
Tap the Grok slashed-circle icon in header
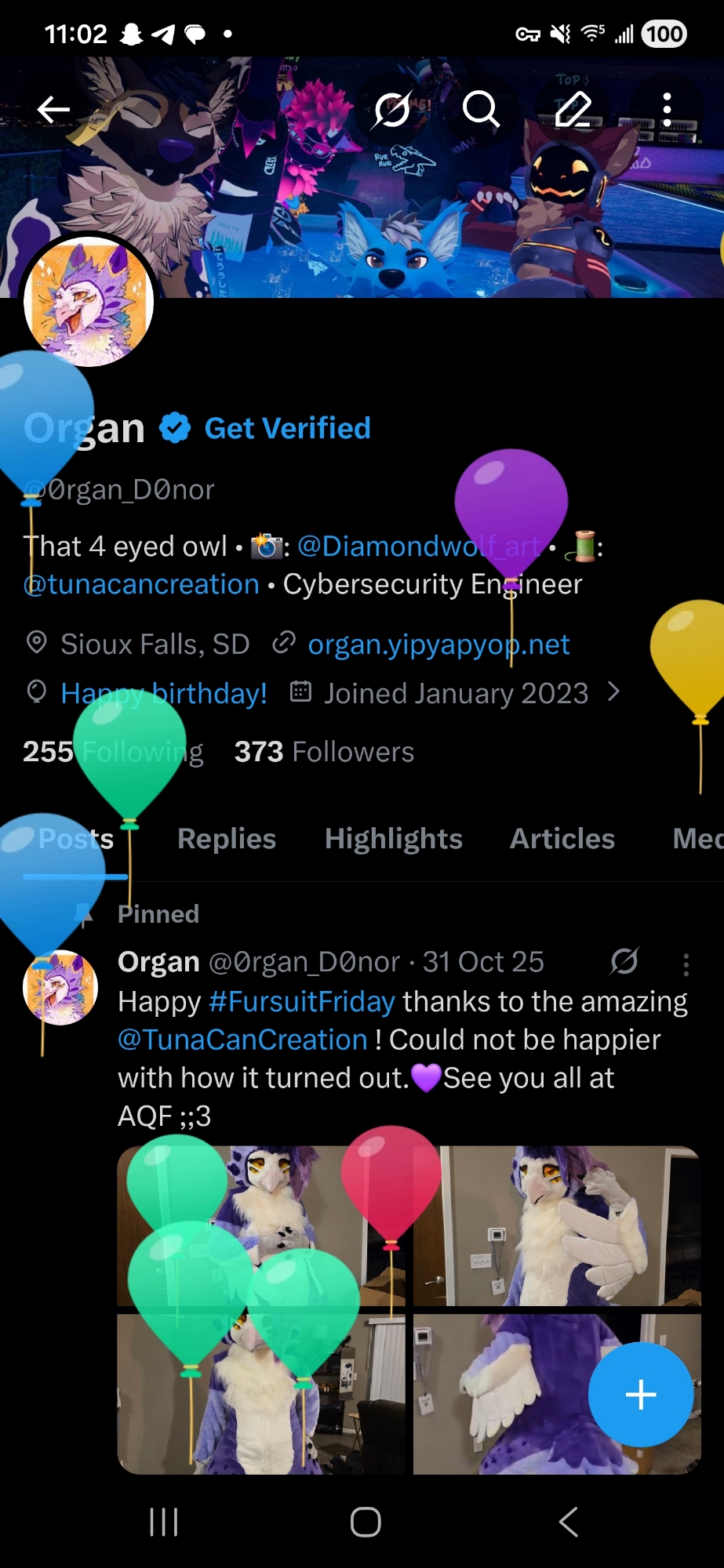point(392,110)
